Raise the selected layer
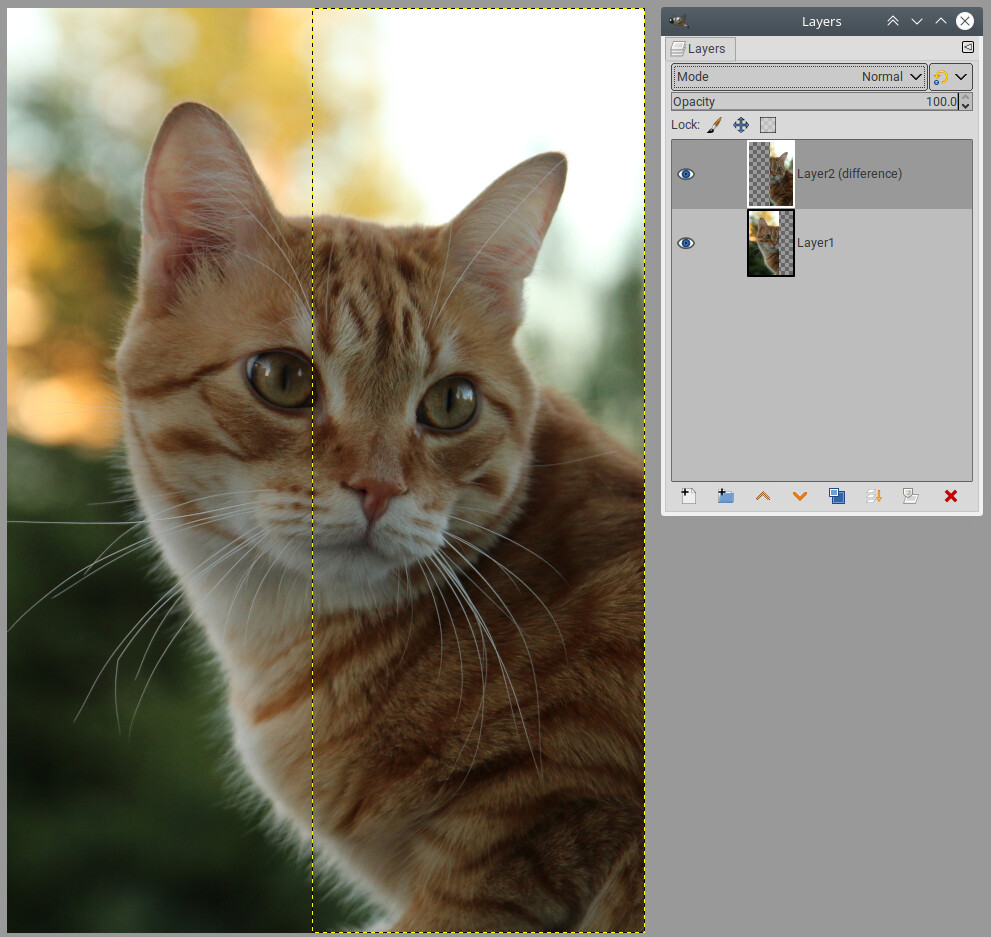The height and width of the screenshot is (937, 991). click(763, 496)
